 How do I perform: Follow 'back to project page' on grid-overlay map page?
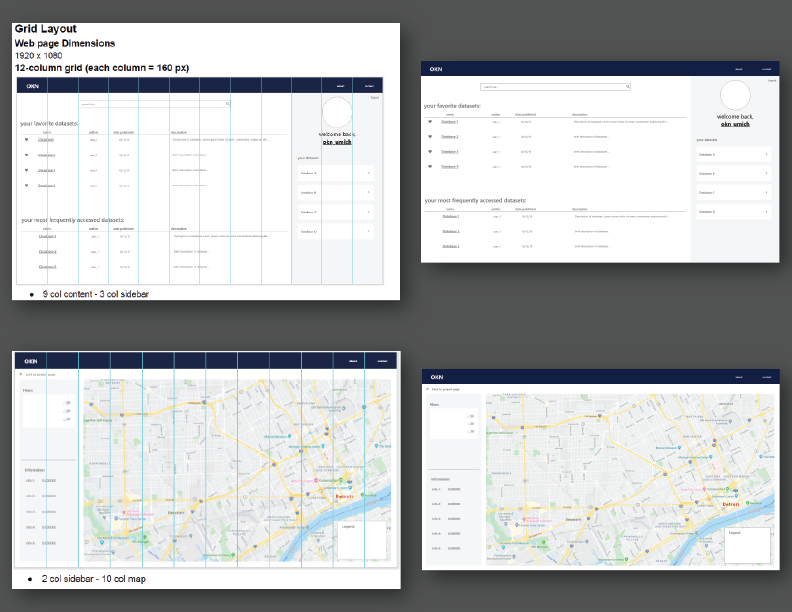pos(40,375)
